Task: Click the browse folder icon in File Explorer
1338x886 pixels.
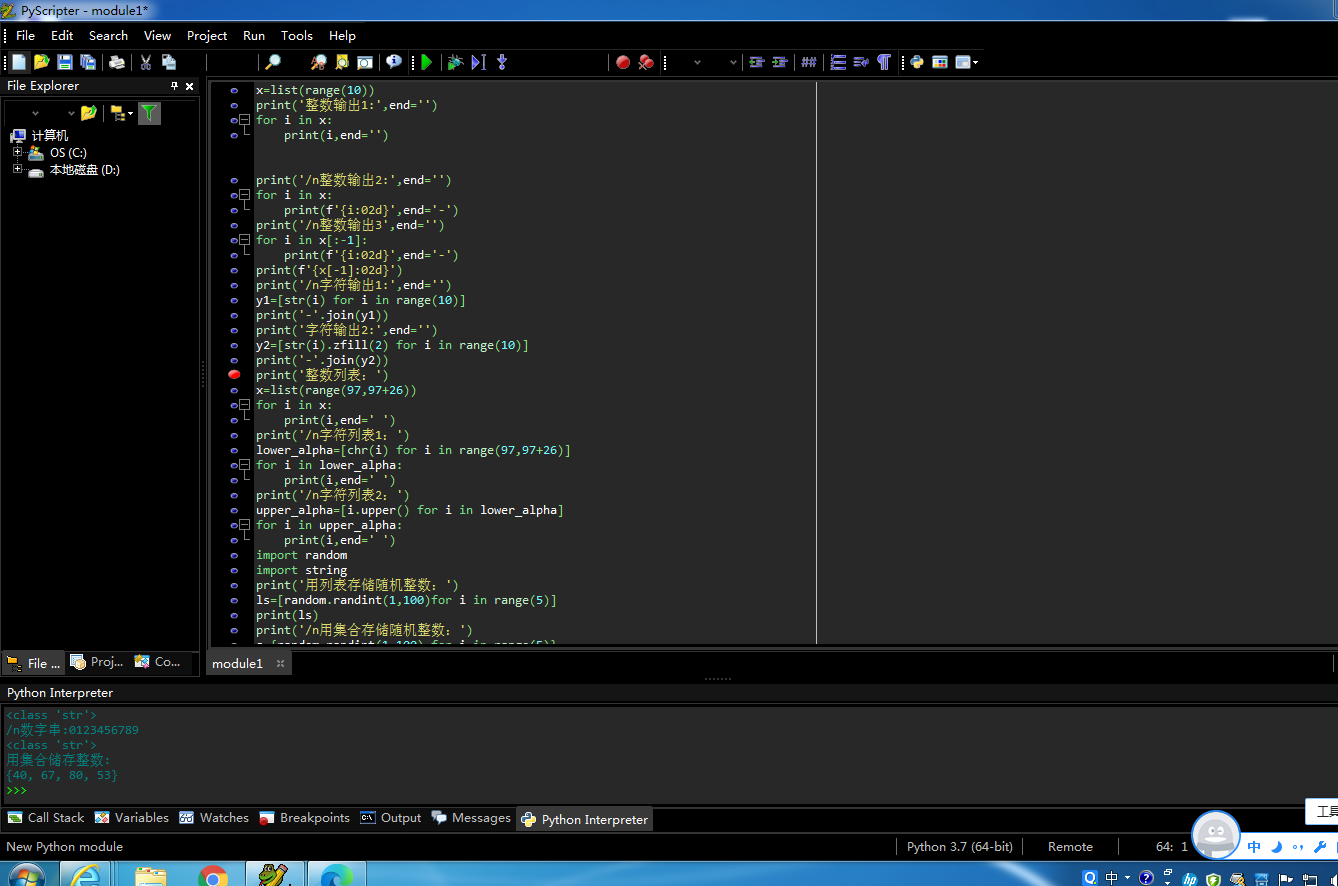Action: (x=89, y=113)
